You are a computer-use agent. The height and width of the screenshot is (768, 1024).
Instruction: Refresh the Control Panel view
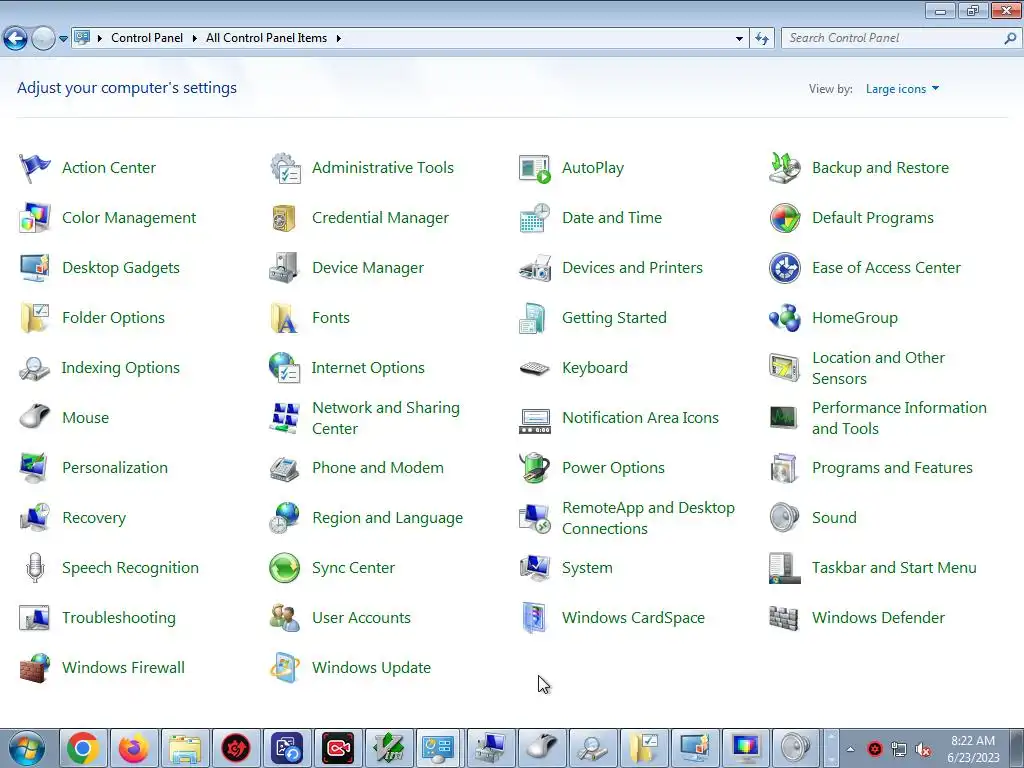pyautogui.click(x=761, y=39)
